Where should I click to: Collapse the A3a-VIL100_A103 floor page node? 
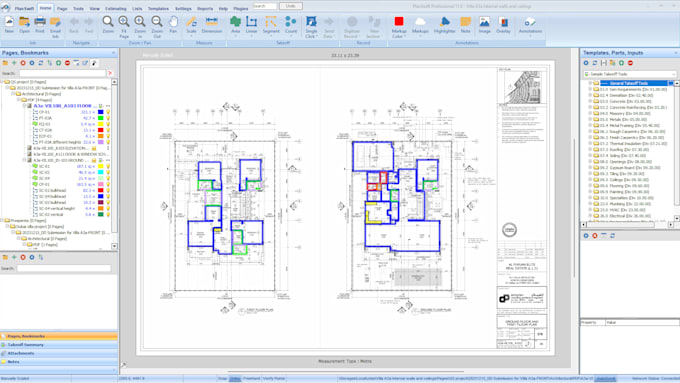click(x=25, y=106)
